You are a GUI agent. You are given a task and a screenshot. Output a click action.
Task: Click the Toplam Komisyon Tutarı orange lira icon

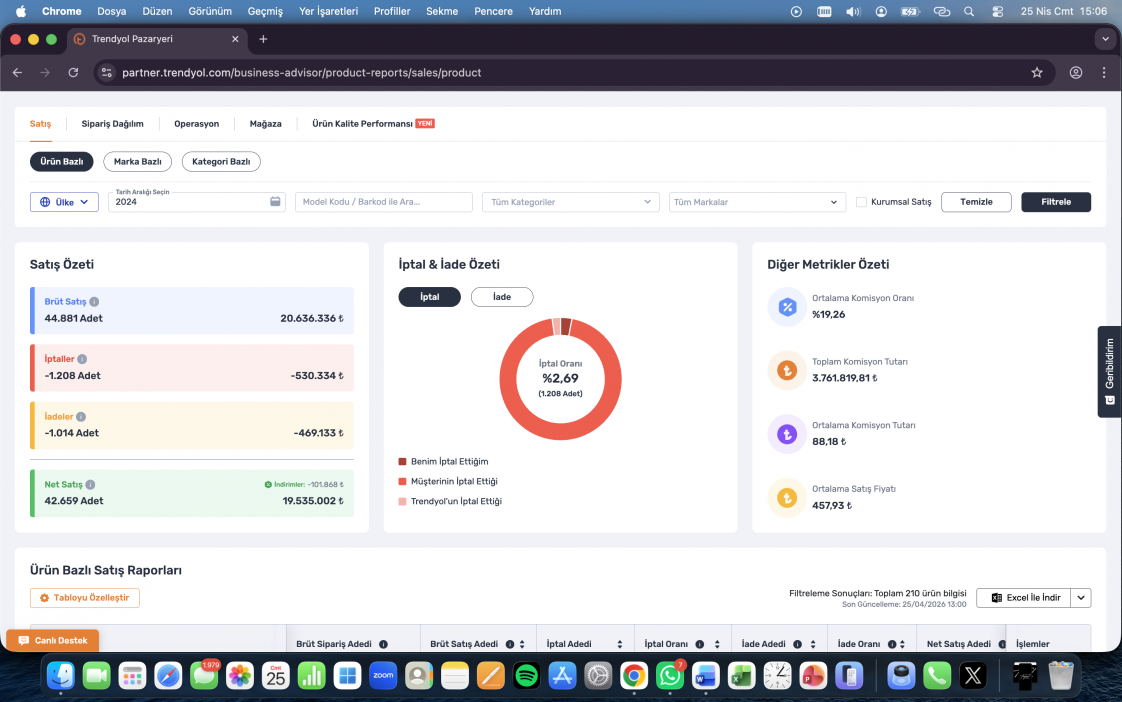787,371
